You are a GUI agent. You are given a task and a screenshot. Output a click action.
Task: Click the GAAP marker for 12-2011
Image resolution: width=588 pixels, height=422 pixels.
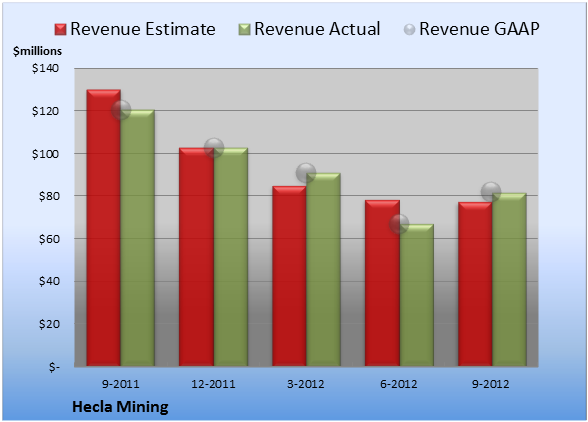click(x=214, y=148)
